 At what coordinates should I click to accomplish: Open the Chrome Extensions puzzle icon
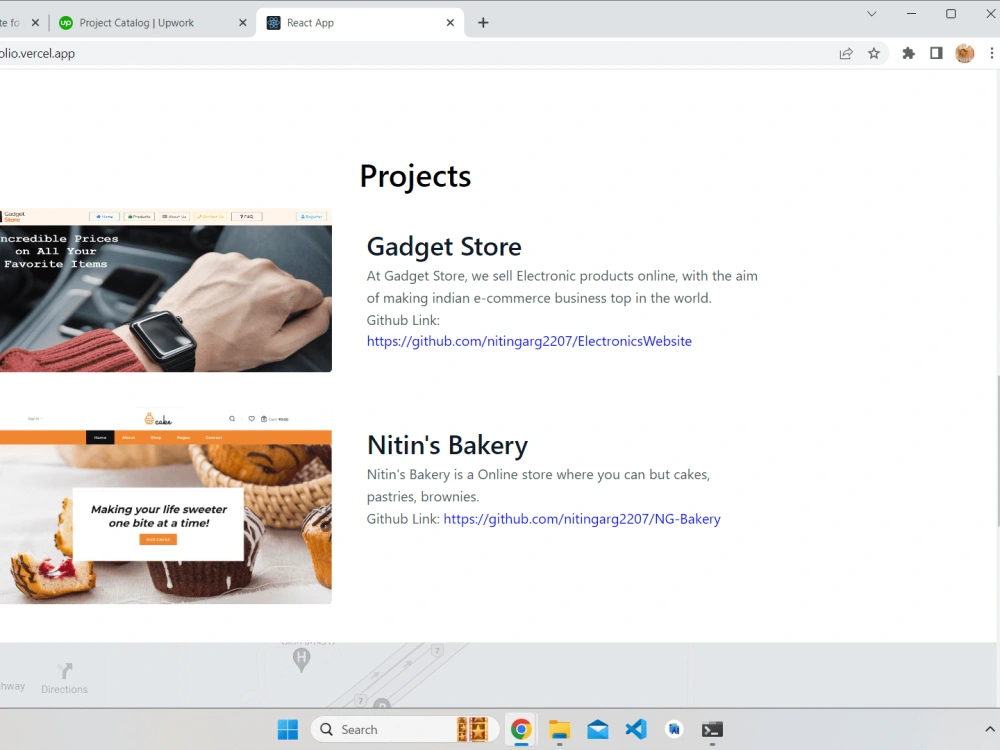908,53
